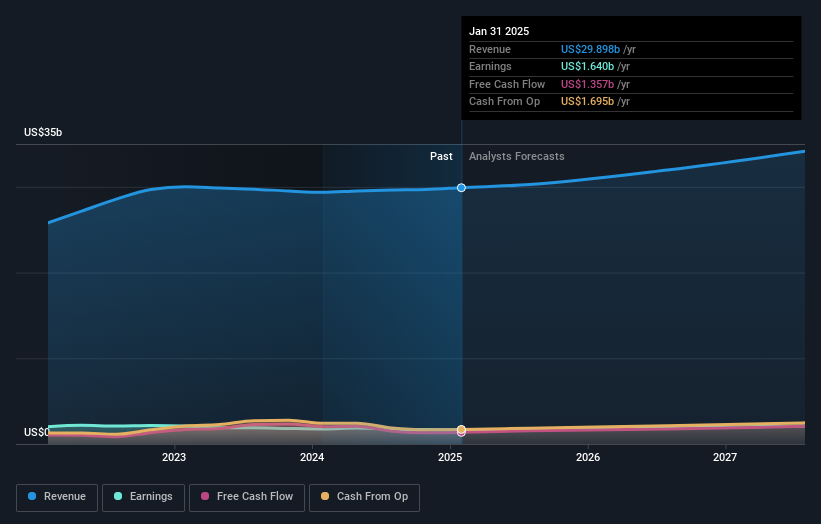The height and width of the screenshot is (524, 821).
Task: Click the Analysts Forecasts label
Action: click(x=517, y=156)
